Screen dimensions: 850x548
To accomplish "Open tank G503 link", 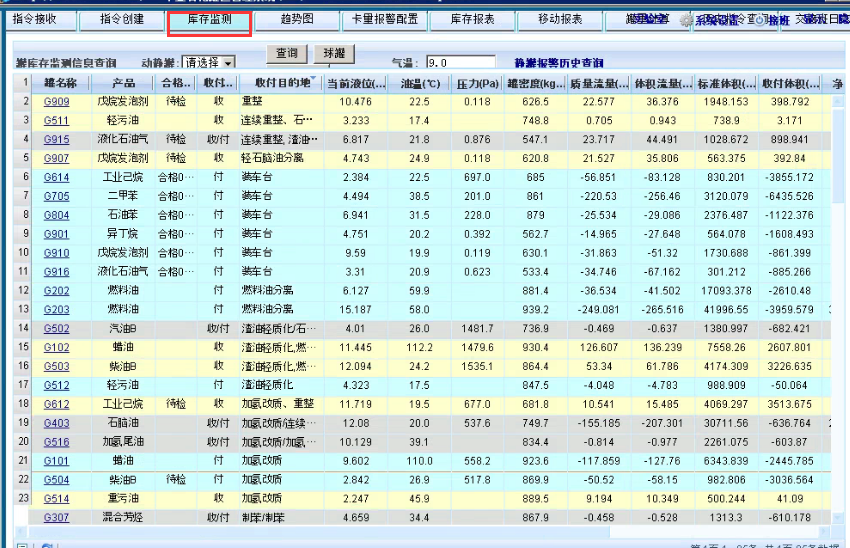I will [x=56, y=367].
